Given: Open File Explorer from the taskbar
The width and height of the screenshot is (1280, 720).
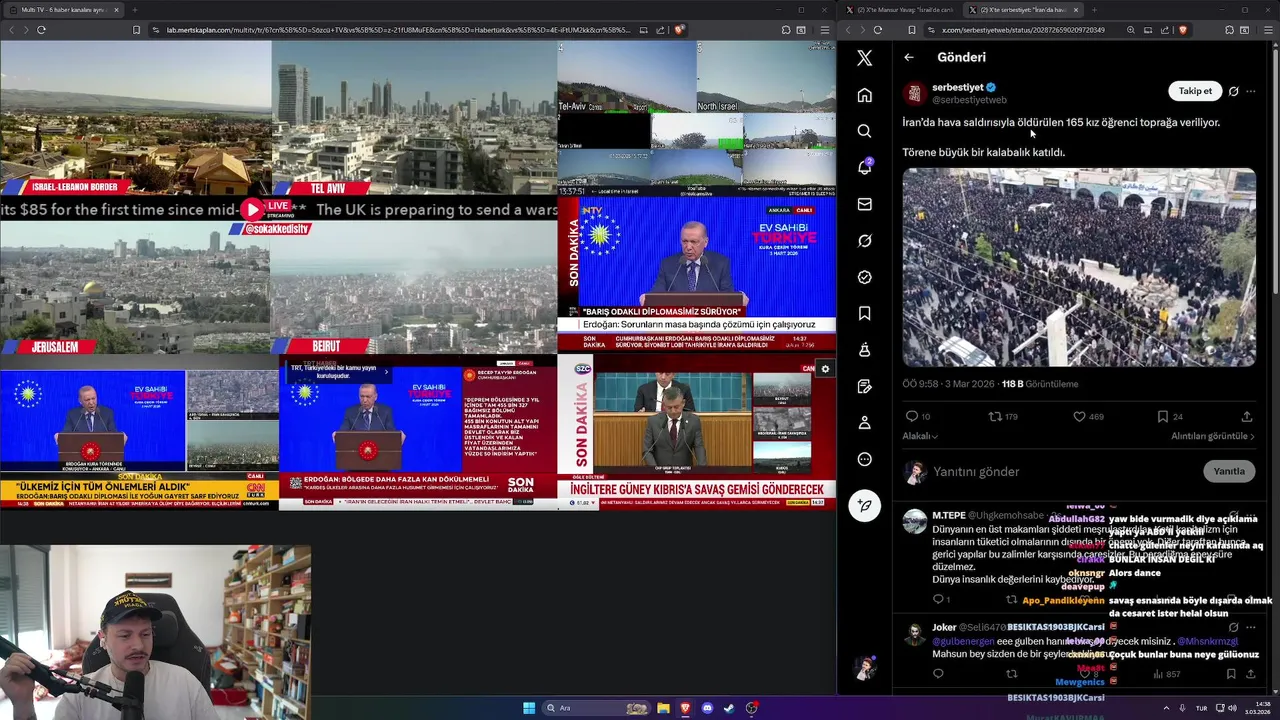Looking at the screenshot, I should tap(663, 708).
